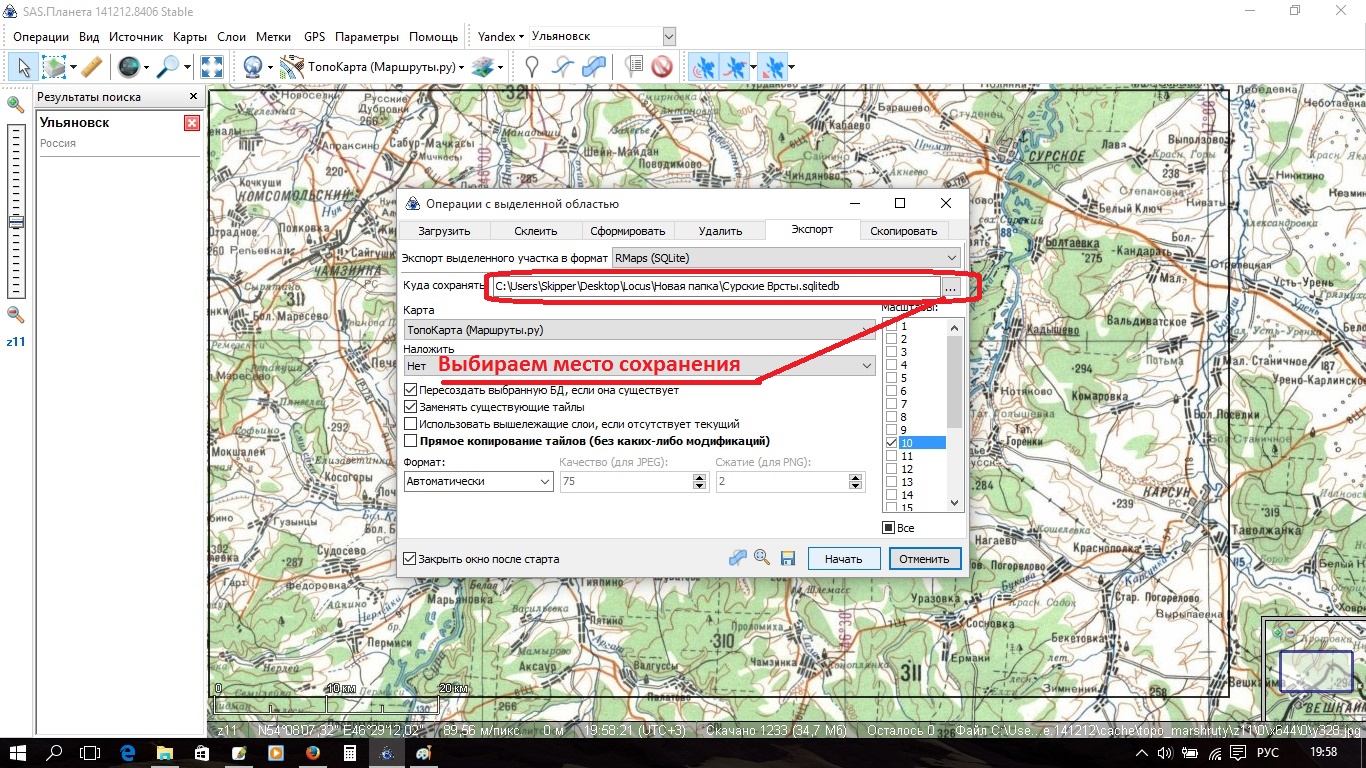Click the fullscreen map view icon
The height and width of the screenshot is (768, 1366).
coord(211,67)
